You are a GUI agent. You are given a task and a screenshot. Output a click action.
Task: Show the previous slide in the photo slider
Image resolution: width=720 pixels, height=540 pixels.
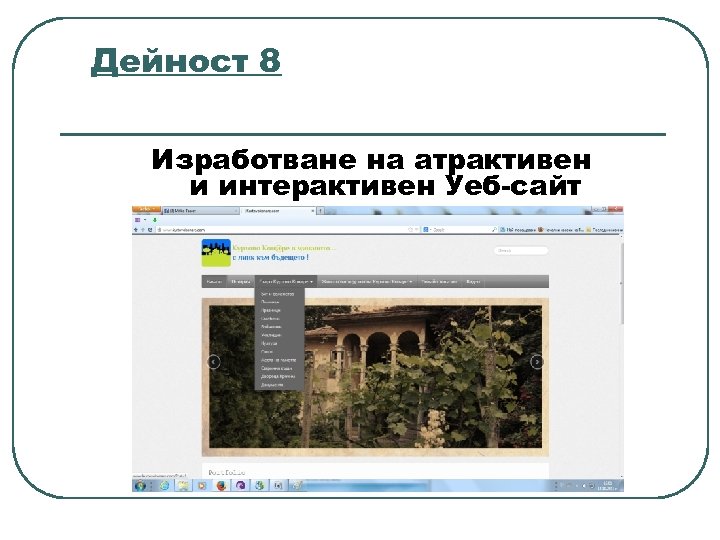click(x=214, y=362)
